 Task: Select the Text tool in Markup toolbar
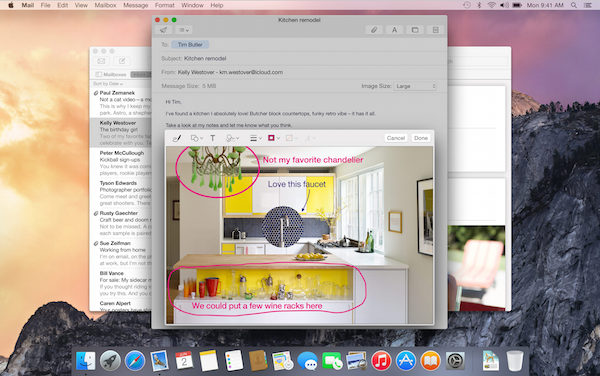click(213, 138)
